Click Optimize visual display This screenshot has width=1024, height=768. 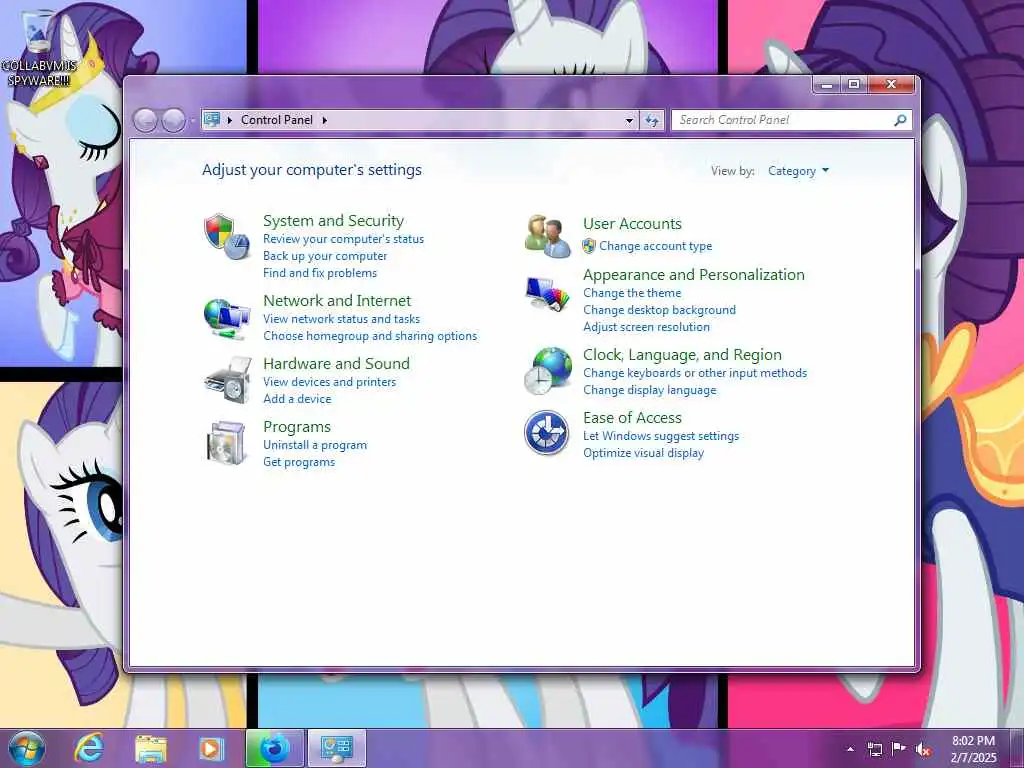[x=643, y=453]
